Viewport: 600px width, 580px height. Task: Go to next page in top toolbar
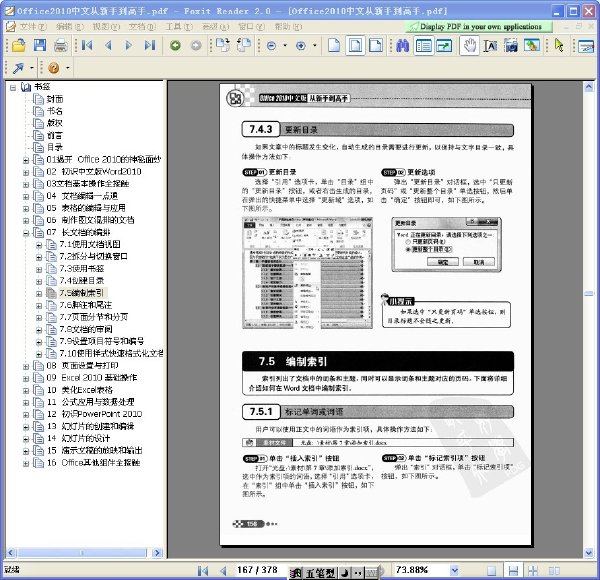point(129,46)
